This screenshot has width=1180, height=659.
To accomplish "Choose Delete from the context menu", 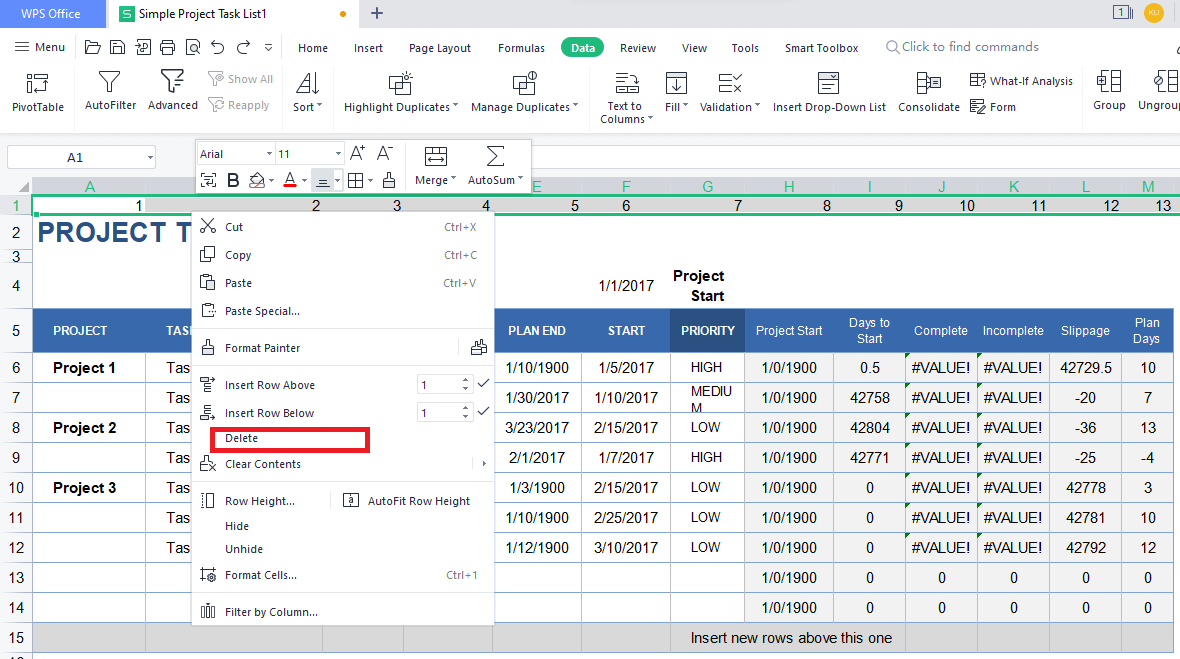I will (242, 439).
